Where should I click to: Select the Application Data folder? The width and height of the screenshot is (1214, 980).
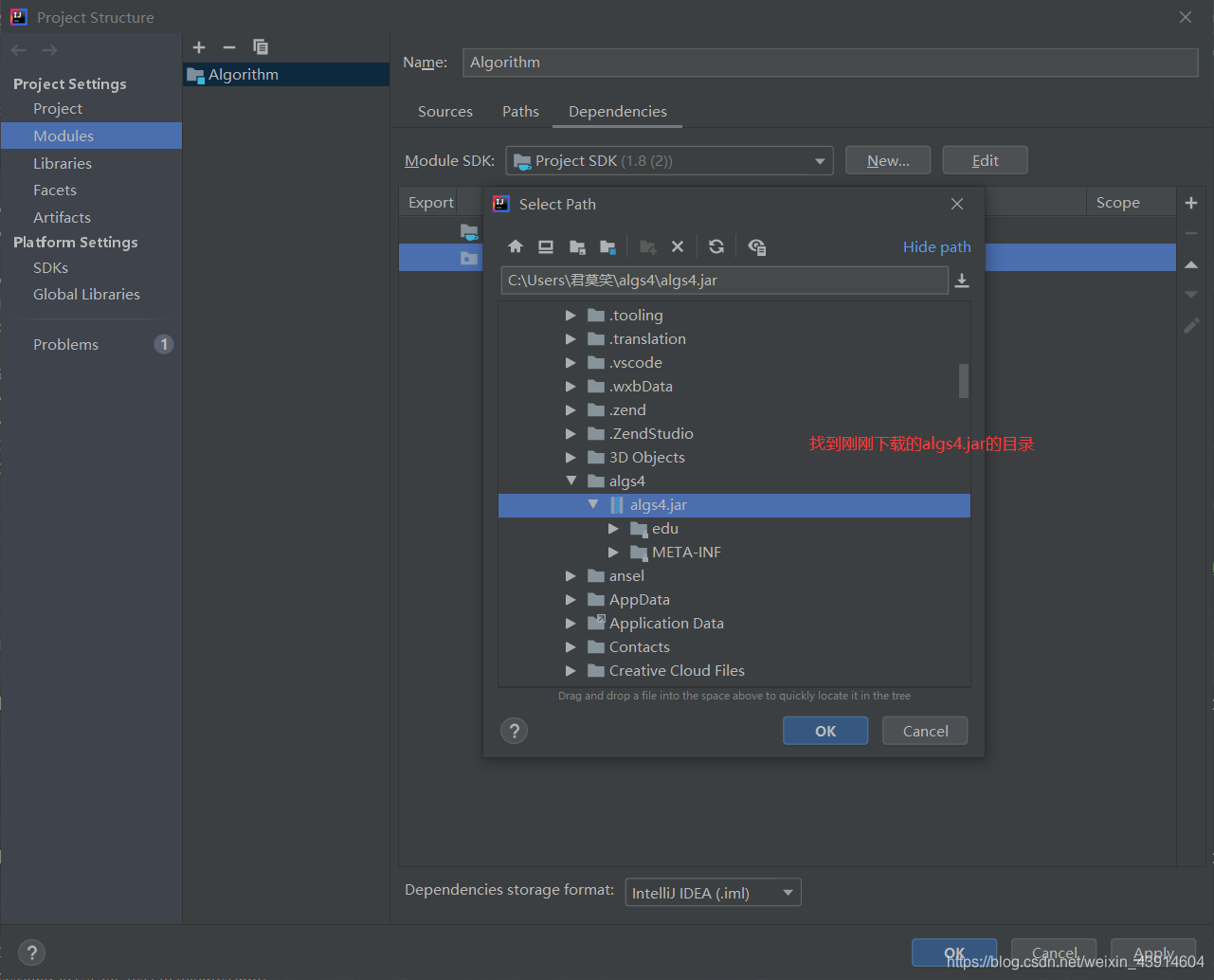666,623
